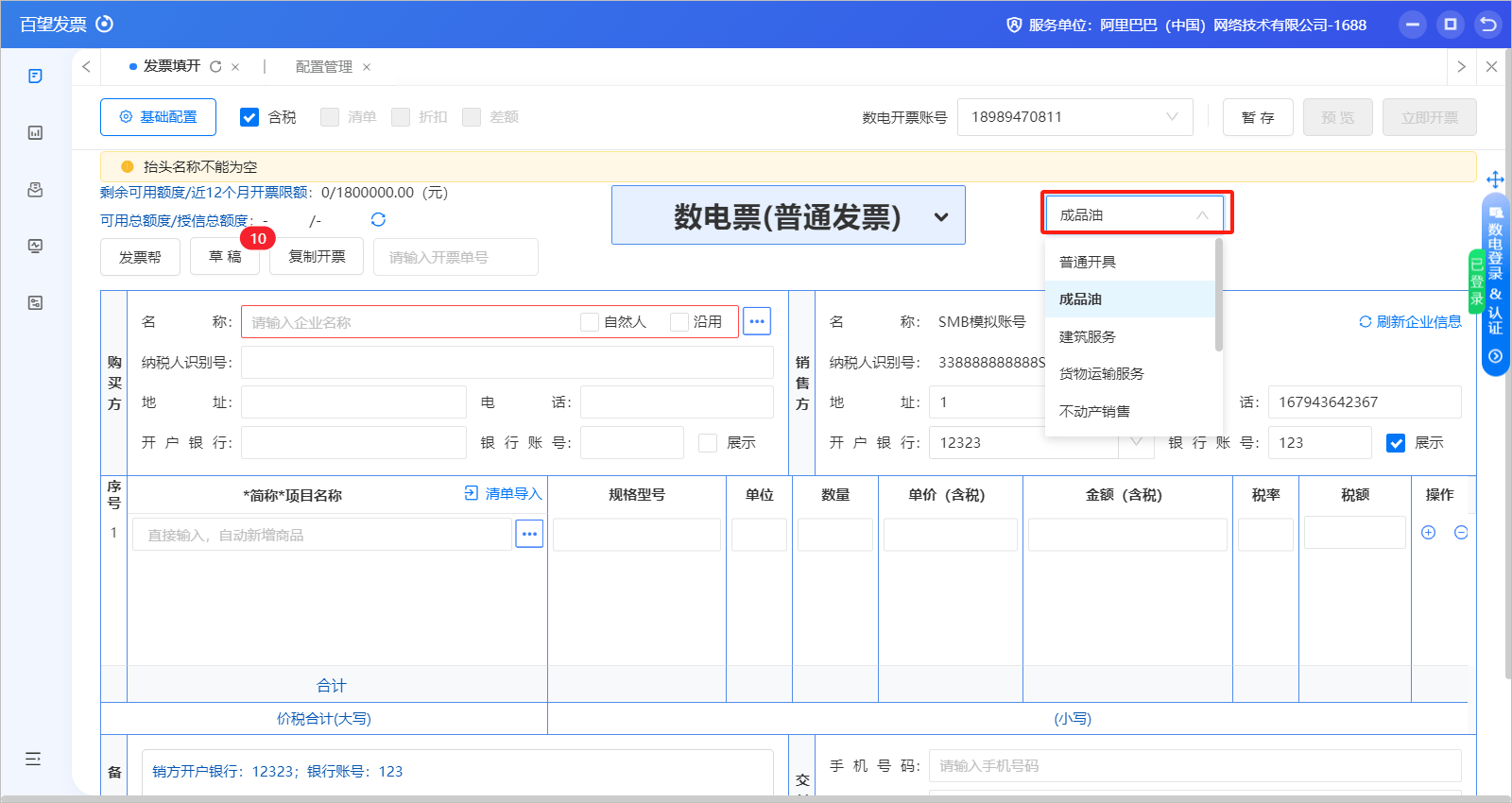Close the 发票填开 tab
The image size is (1512, 803).
[x=235, y=67]
